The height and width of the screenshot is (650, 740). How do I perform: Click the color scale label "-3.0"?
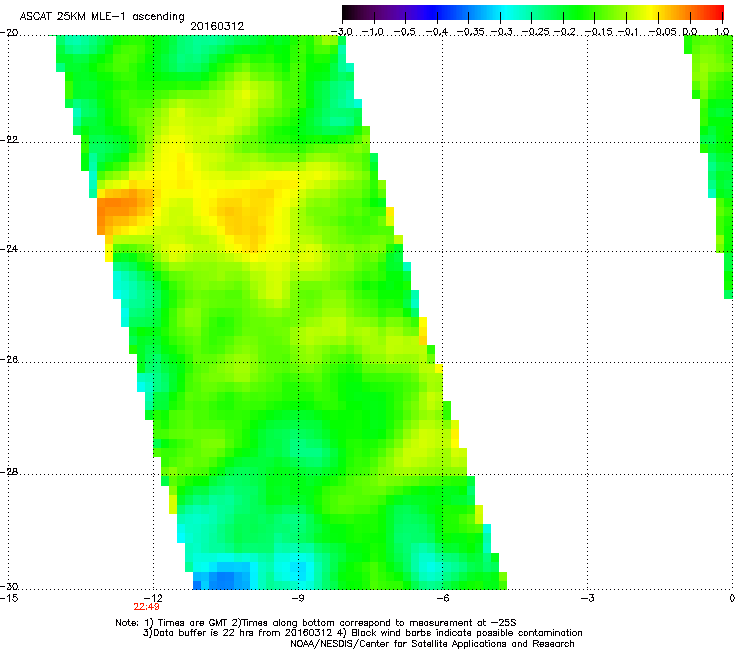click(342, 32)
